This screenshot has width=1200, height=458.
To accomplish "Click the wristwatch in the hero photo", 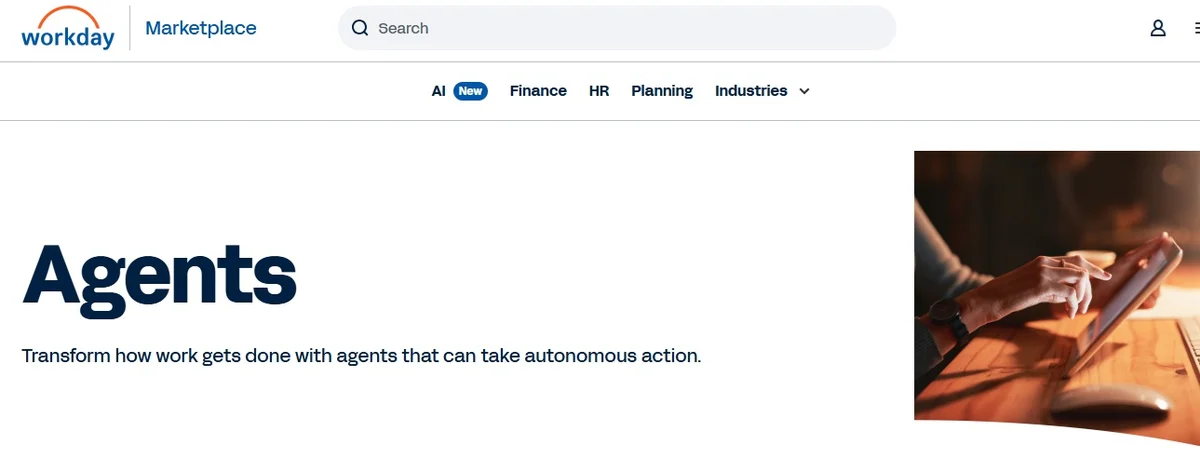I will point(946,320).
